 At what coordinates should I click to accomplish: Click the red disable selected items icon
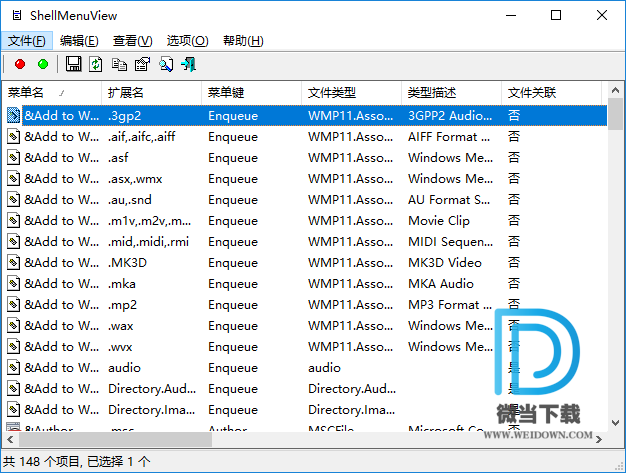20,64
